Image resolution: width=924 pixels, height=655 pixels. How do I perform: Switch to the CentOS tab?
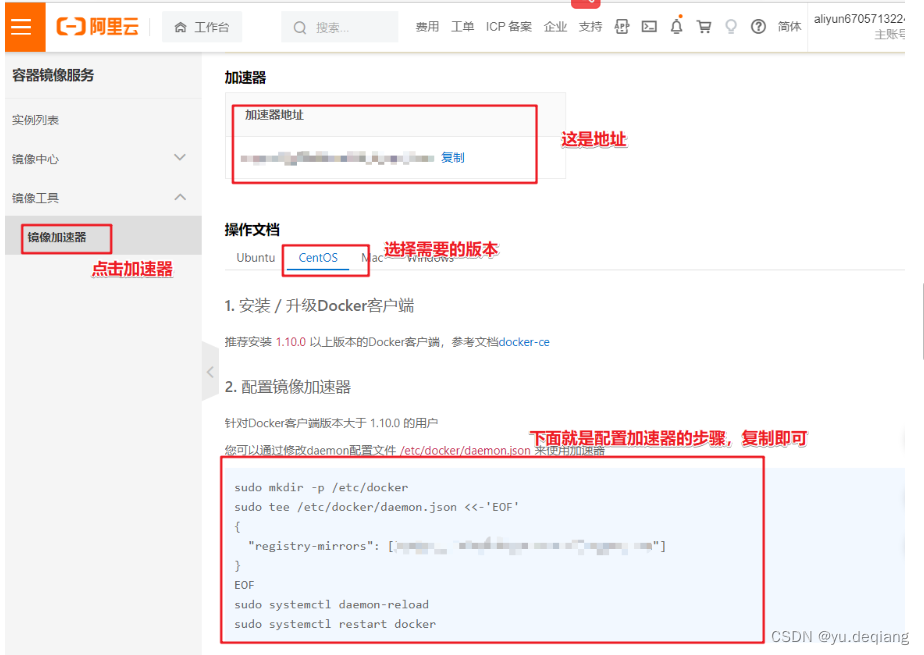coord(318,257)
